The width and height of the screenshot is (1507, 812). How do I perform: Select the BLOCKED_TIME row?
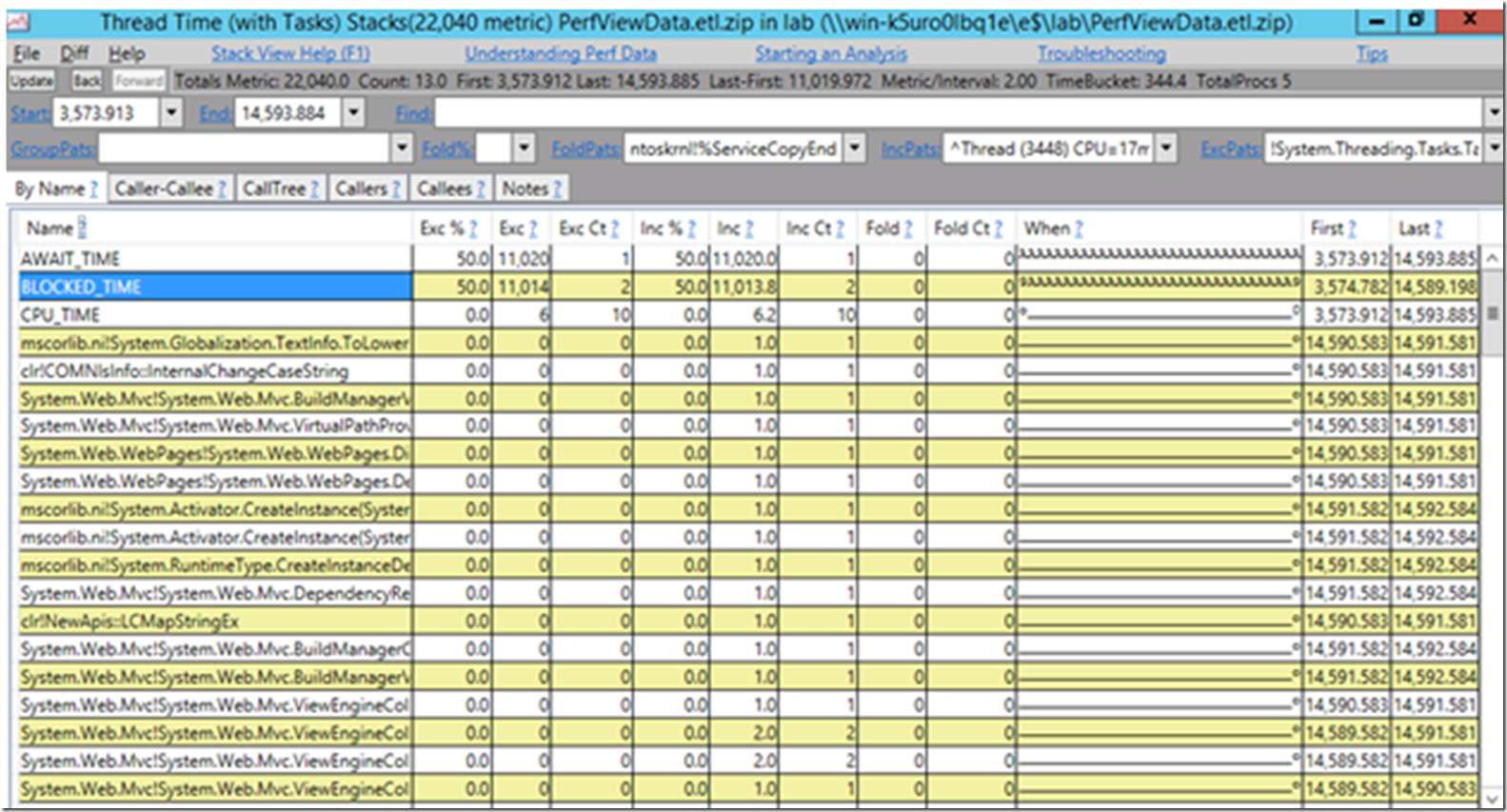point(749,287)
